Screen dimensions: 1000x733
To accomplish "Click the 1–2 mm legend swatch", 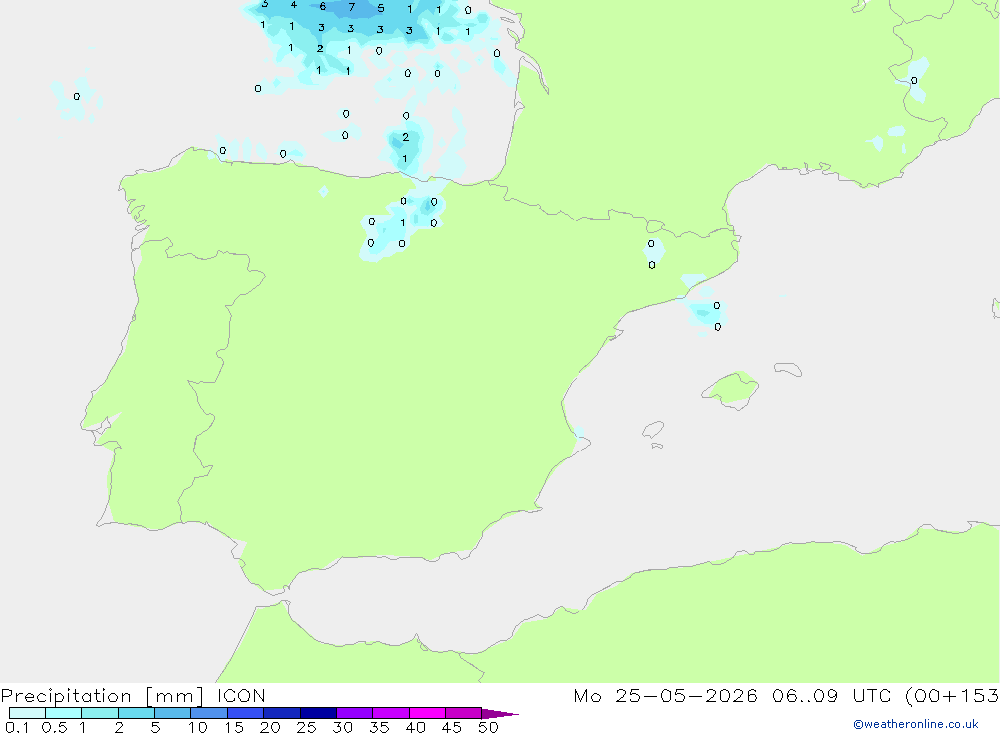I will (99, 713).
